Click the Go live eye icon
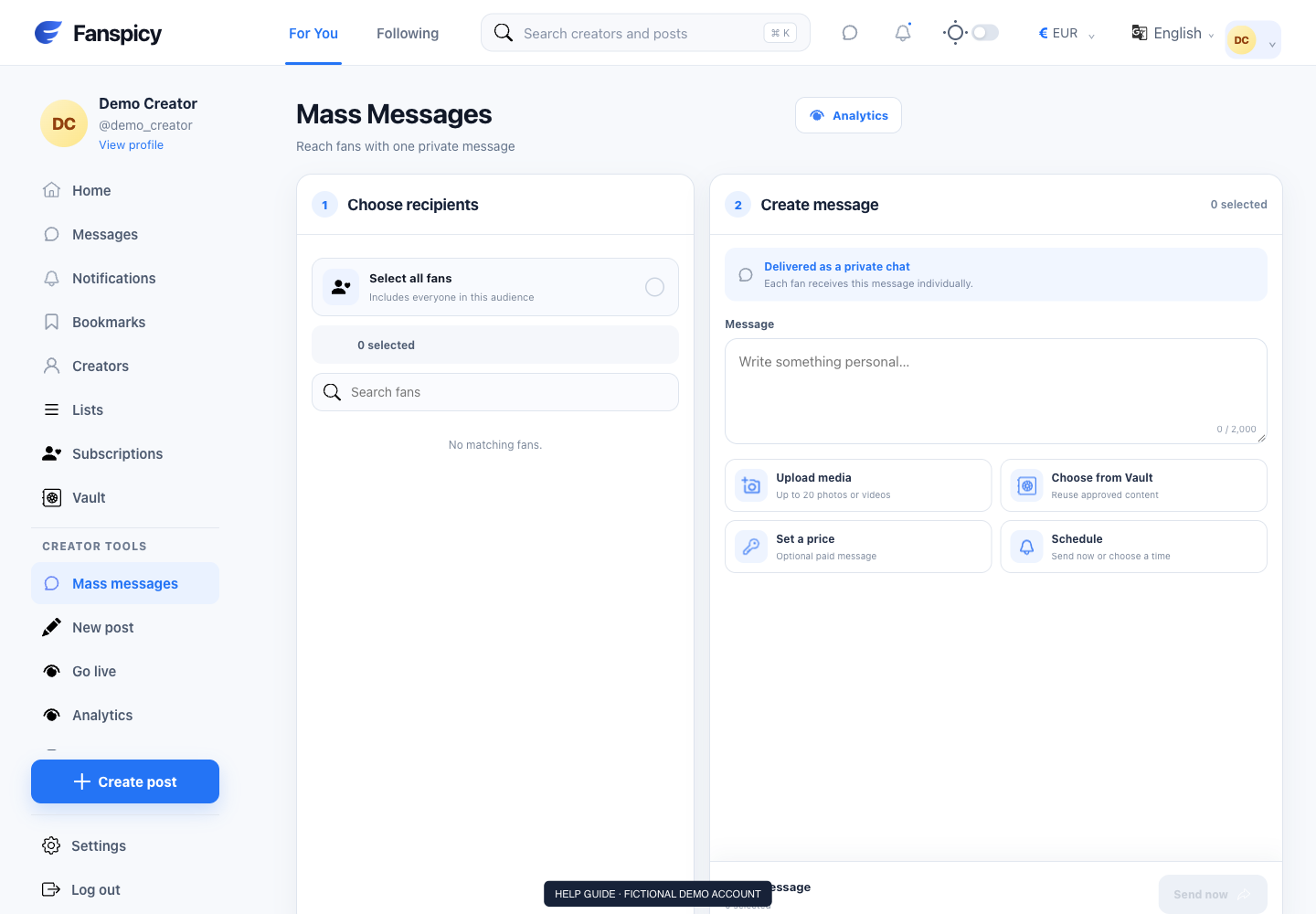 pyautogui.click(x=52, y=671)
